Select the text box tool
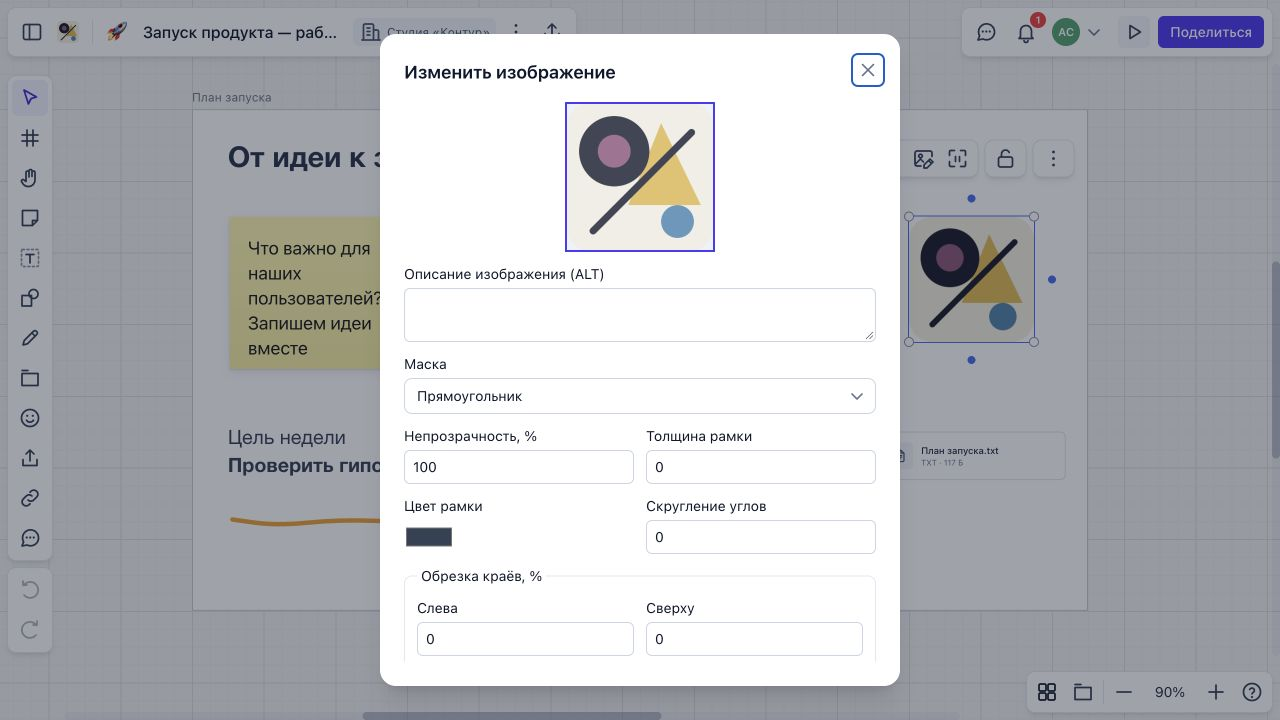 [x=30, y=258]
